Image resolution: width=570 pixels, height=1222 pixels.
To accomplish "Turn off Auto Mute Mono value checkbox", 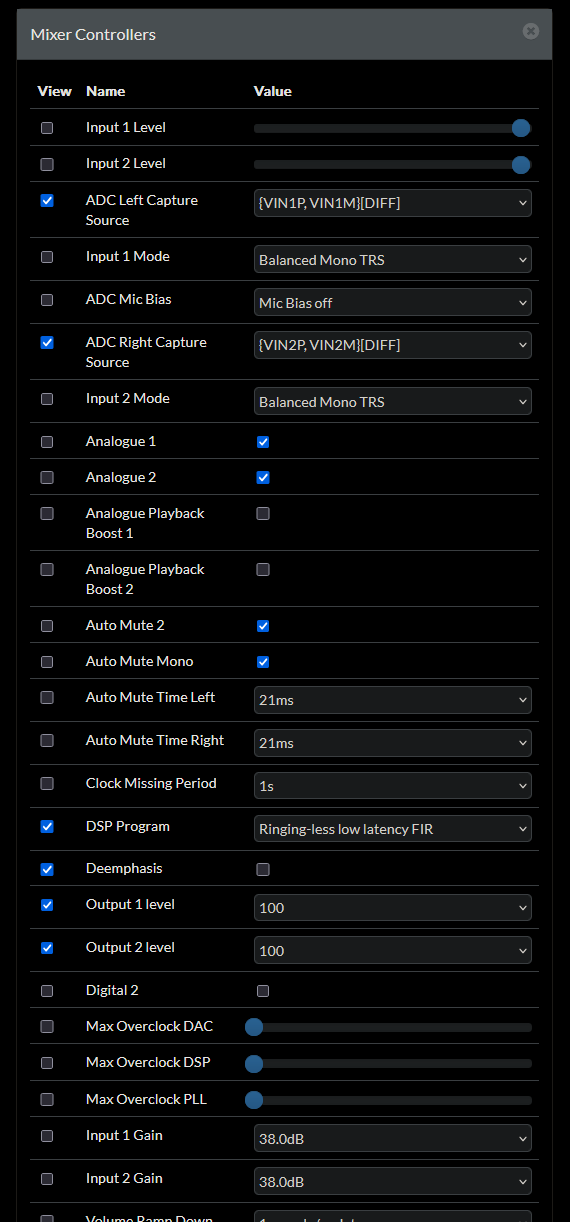I will (x=263, y=662).
